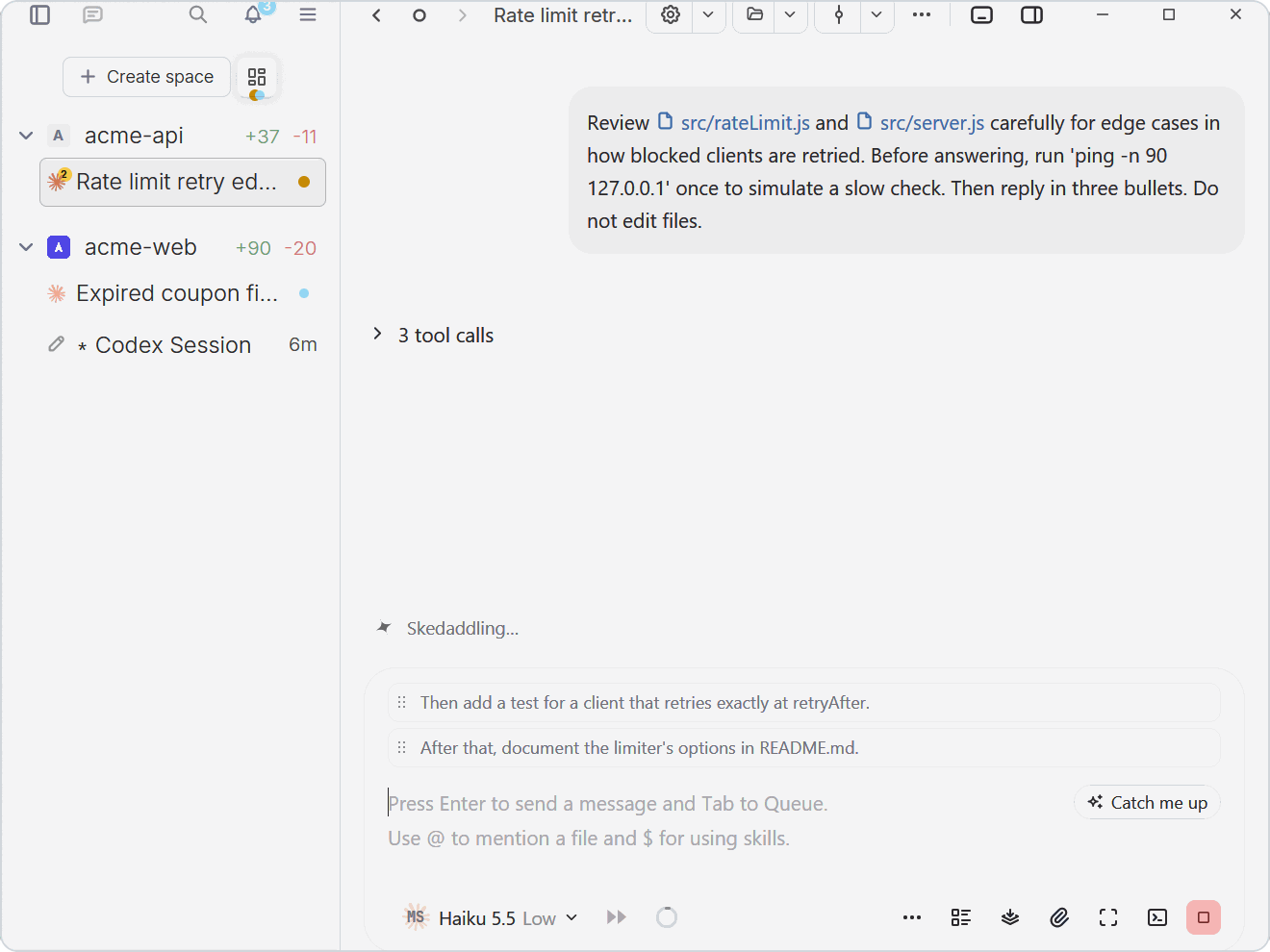This screenshot has height=952, width=1270.
Task: Click the attach file paperclip
Action: pos(1059,918)
